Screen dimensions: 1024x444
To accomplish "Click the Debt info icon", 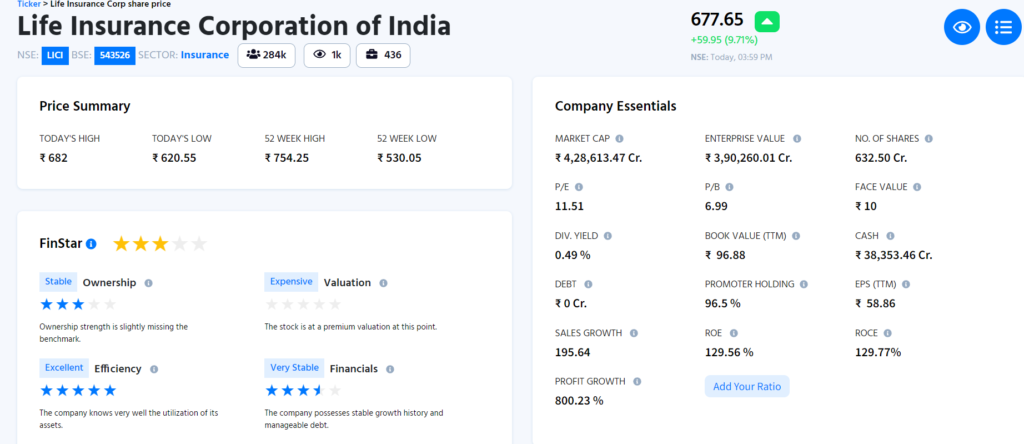I will 588,284.
